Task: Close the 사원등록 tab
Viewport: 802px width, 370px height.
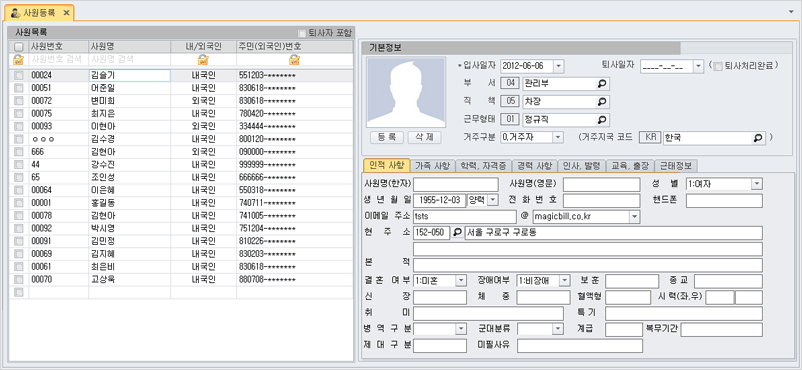Action: [66, 12]
